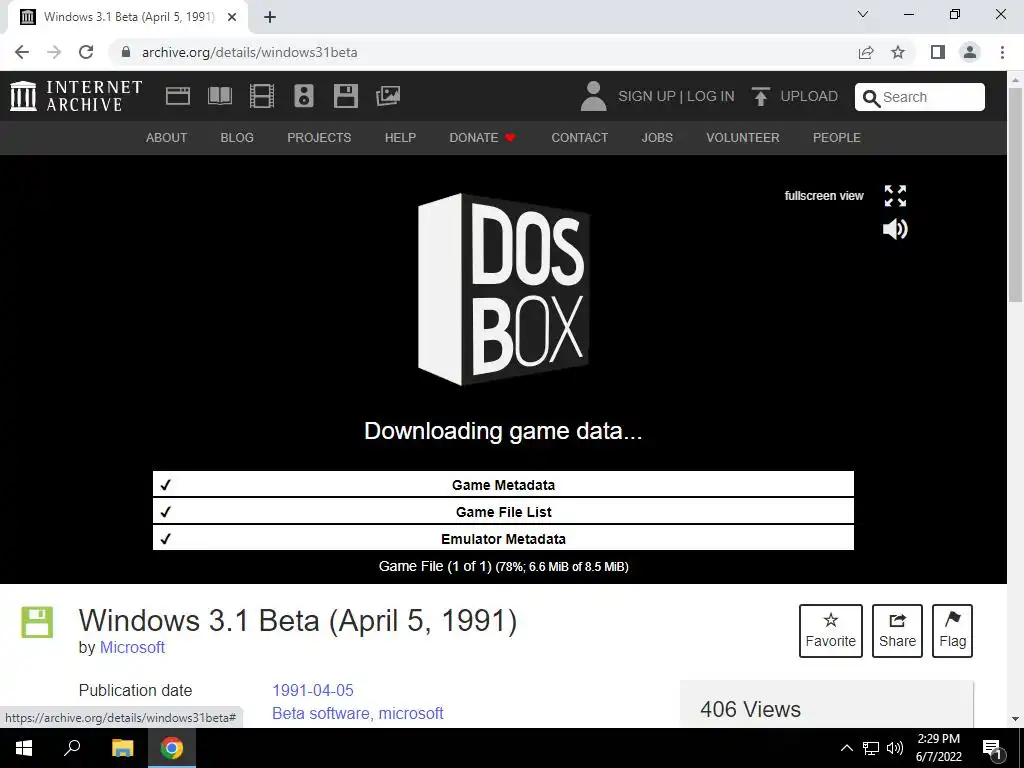This screenshot has width=1024, height=768.
Task: Open the VOLUNTEER menu item
Action: [743, 138]
